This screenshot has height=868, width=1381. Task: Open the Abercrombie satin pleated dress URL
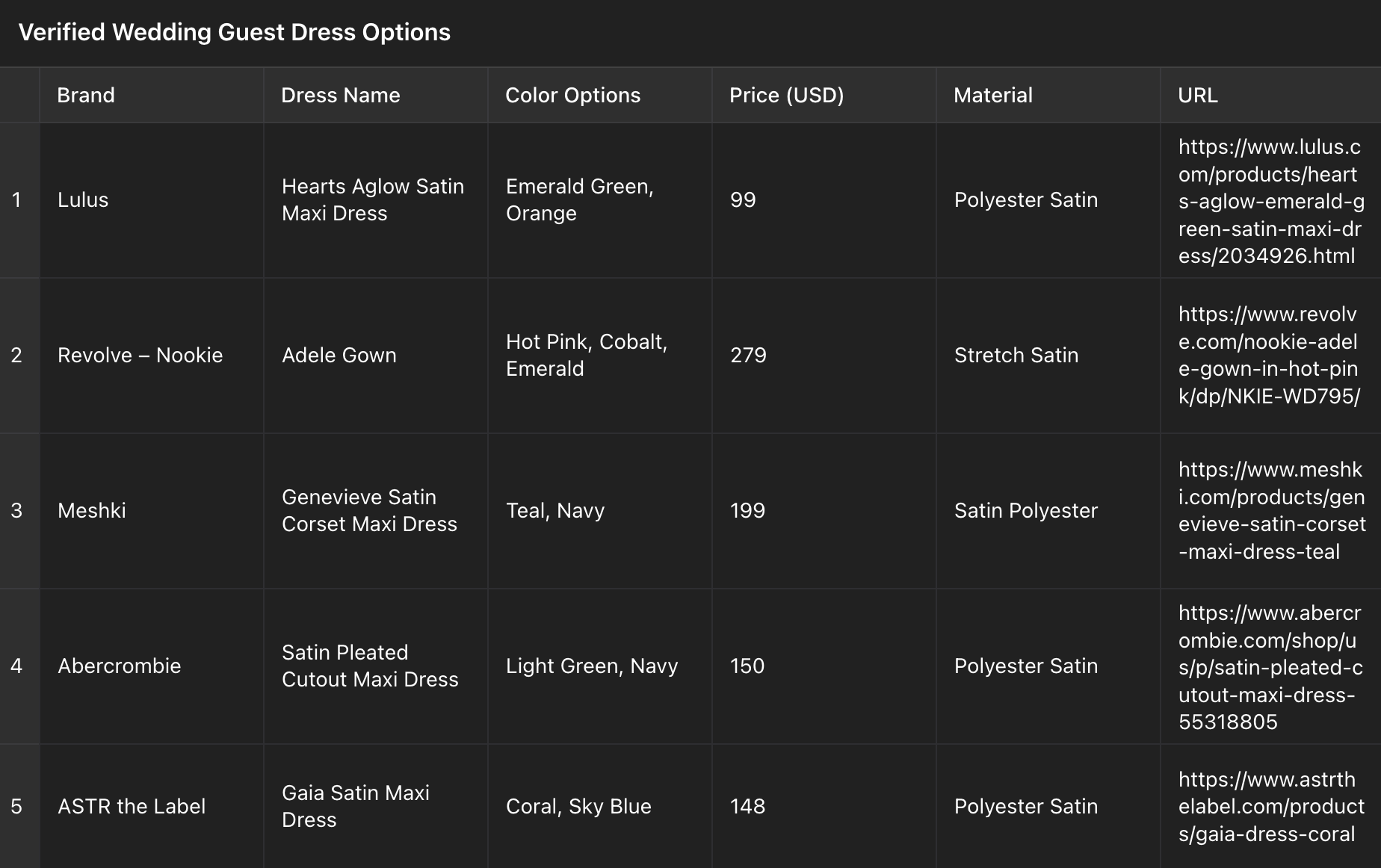coord(1270,666)
